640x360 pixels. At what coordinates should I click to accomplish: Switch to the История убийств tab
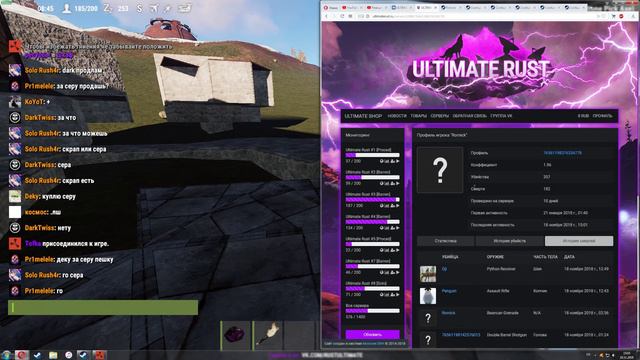(510, 241)
